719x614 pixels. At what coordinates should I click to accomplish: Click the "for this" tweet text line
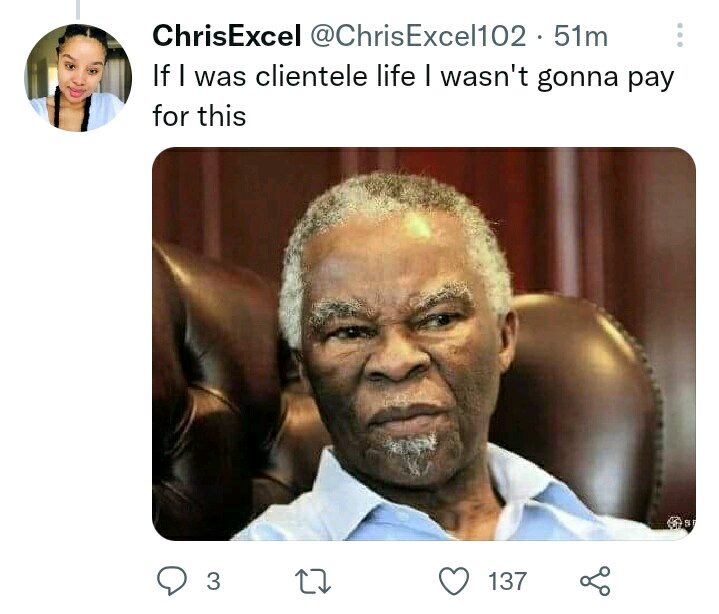(199, 116)
